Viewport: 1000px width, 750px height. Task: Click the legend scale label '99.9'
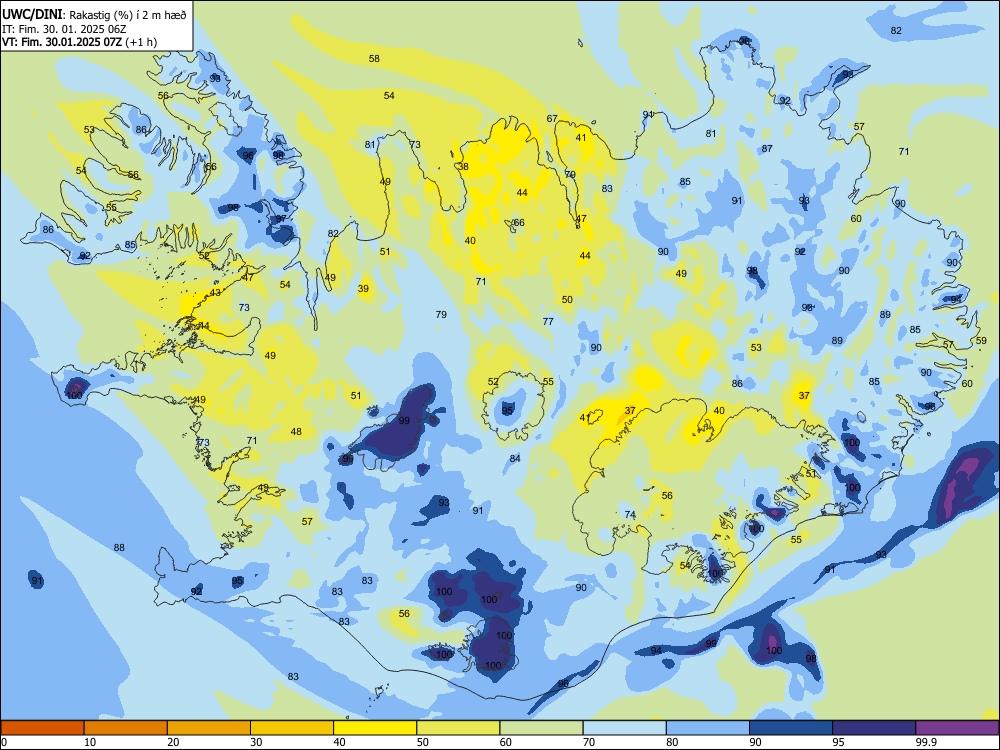pos(926,742)
